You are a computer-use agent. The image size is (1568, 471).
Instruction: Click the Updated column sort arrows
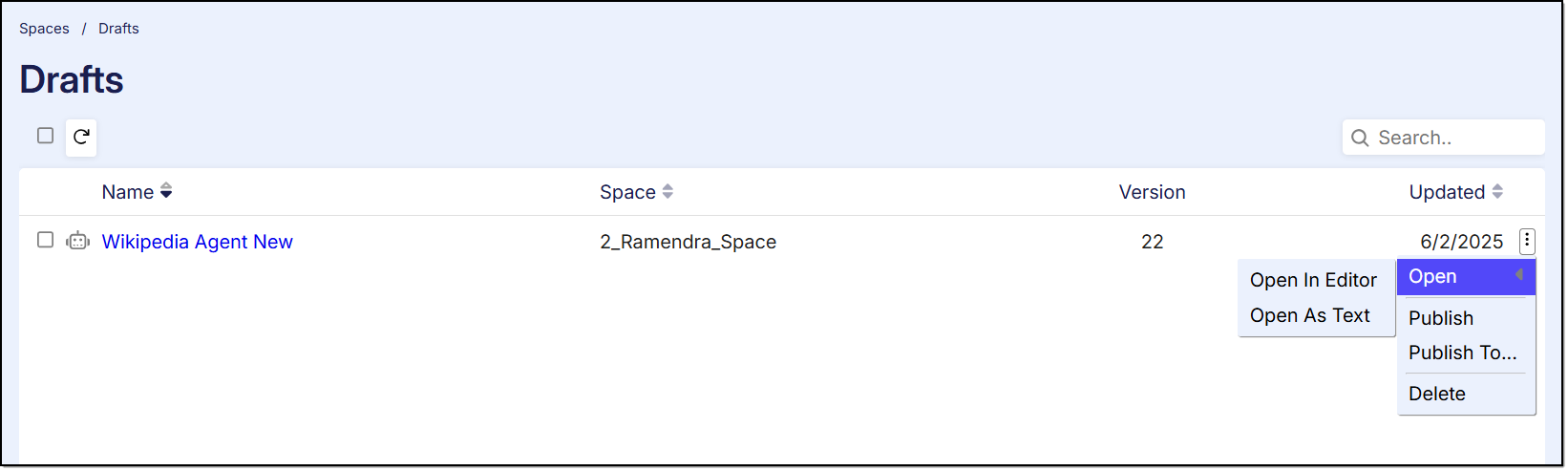(x=1497, y=191)
